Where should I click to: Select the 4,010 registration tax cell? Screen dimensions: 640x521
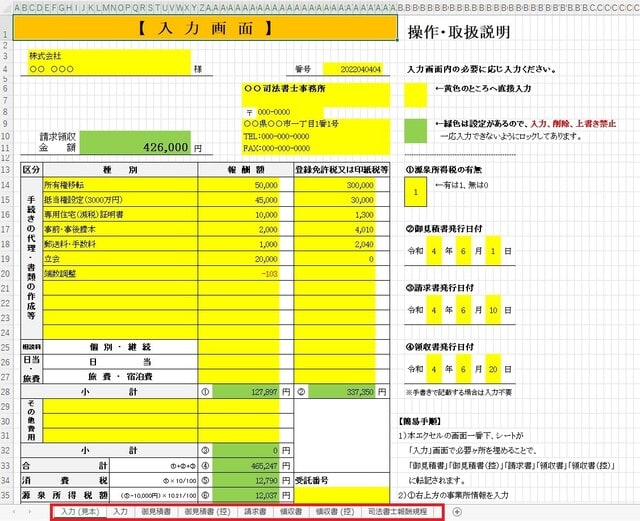(335, 229)
